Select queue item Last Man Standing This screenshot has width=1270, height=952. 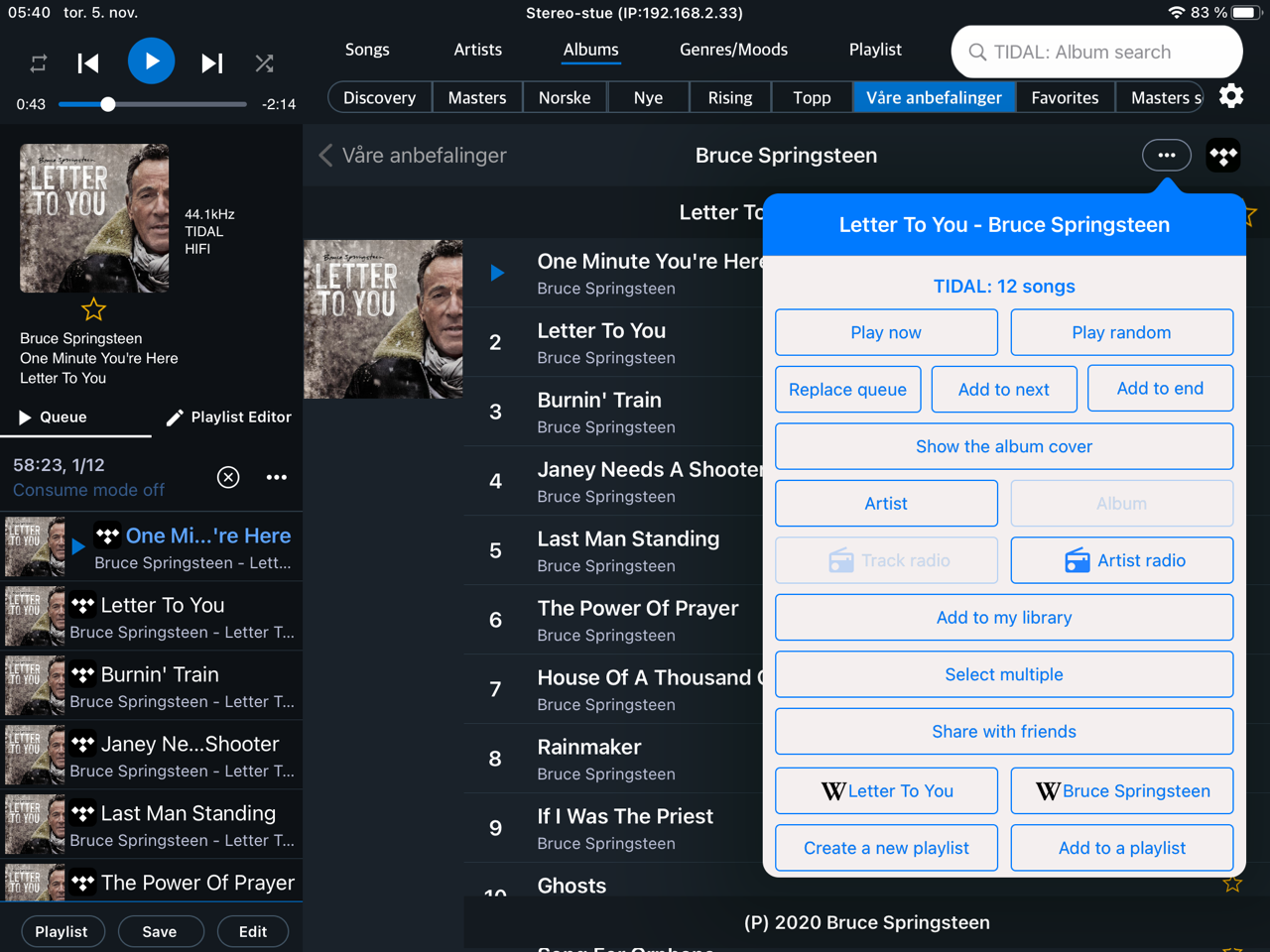pos(151,825)
